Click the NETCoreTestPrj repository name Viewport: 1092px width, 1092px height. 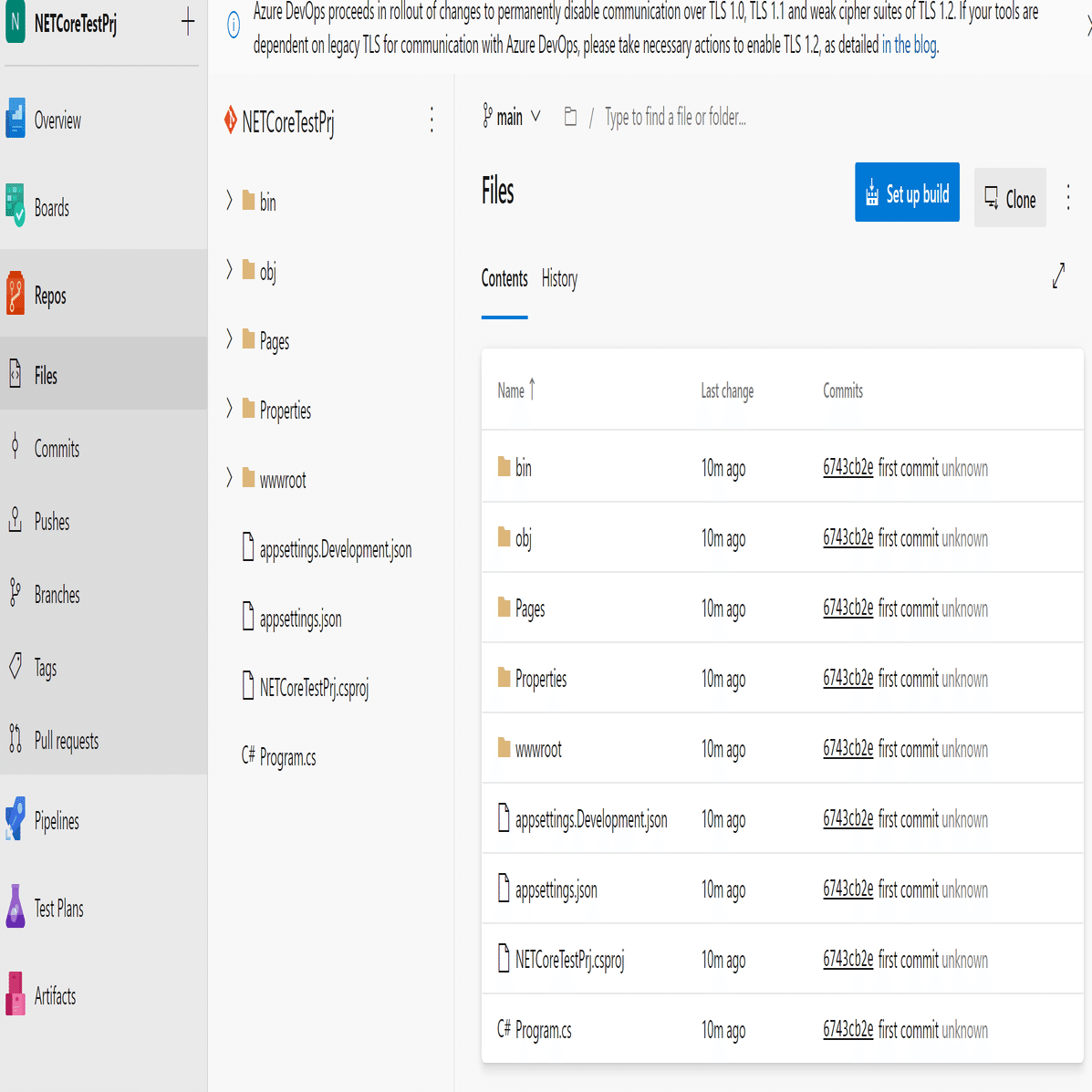[287, 122]
